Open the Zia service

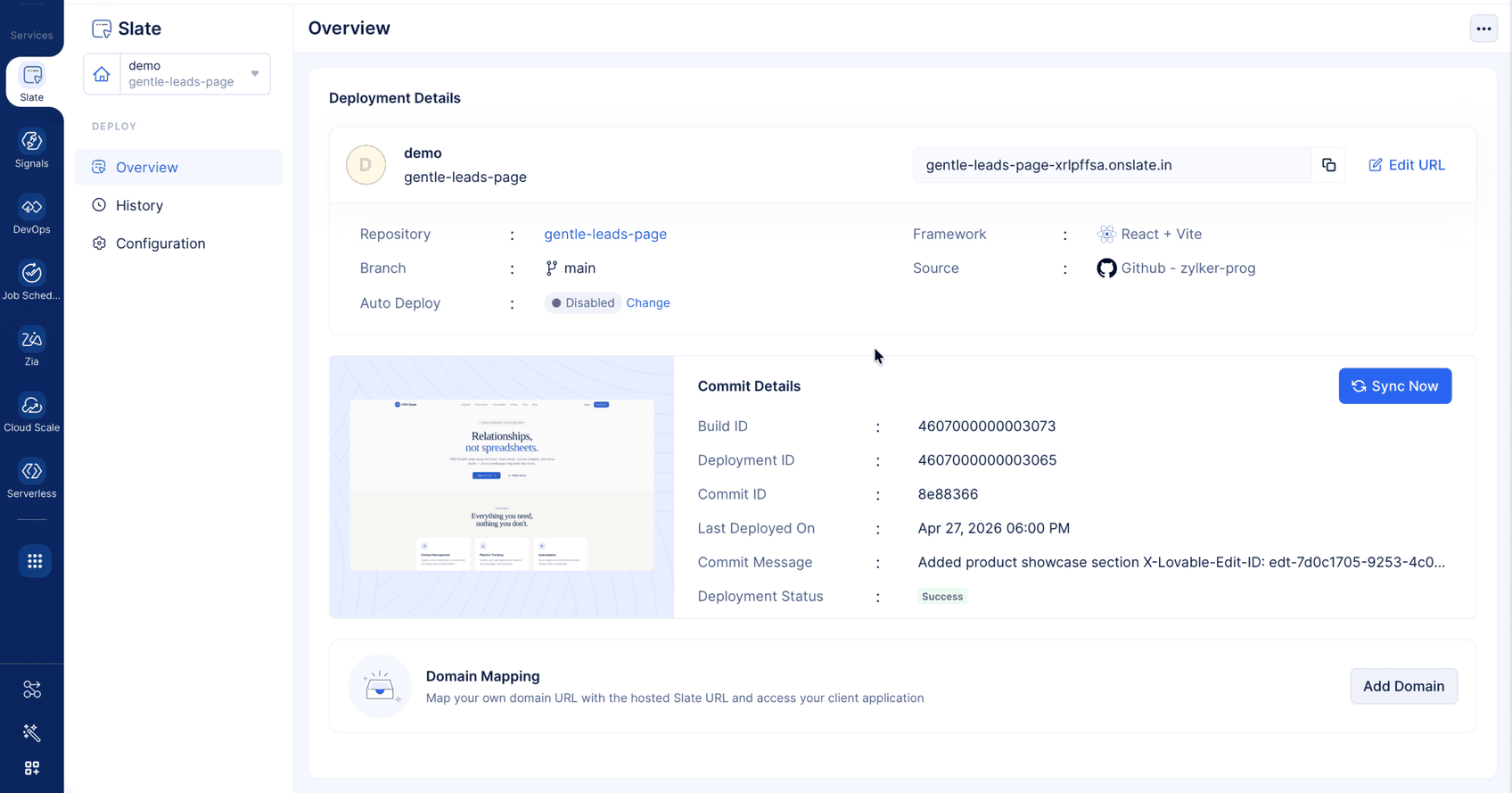point(32,347)
